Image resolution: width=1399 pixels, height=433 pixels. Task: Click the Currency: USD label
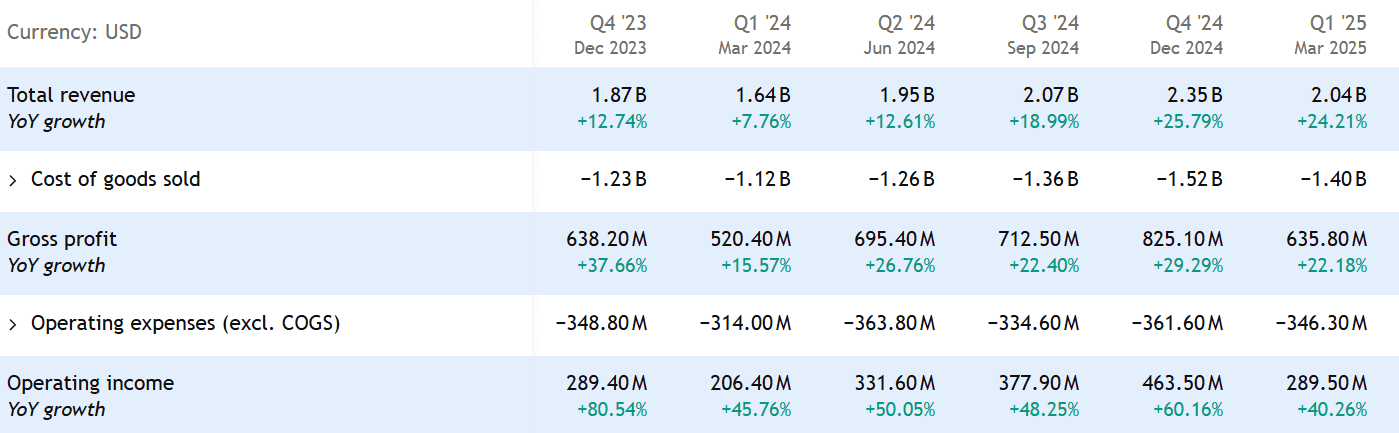point(74,32)
